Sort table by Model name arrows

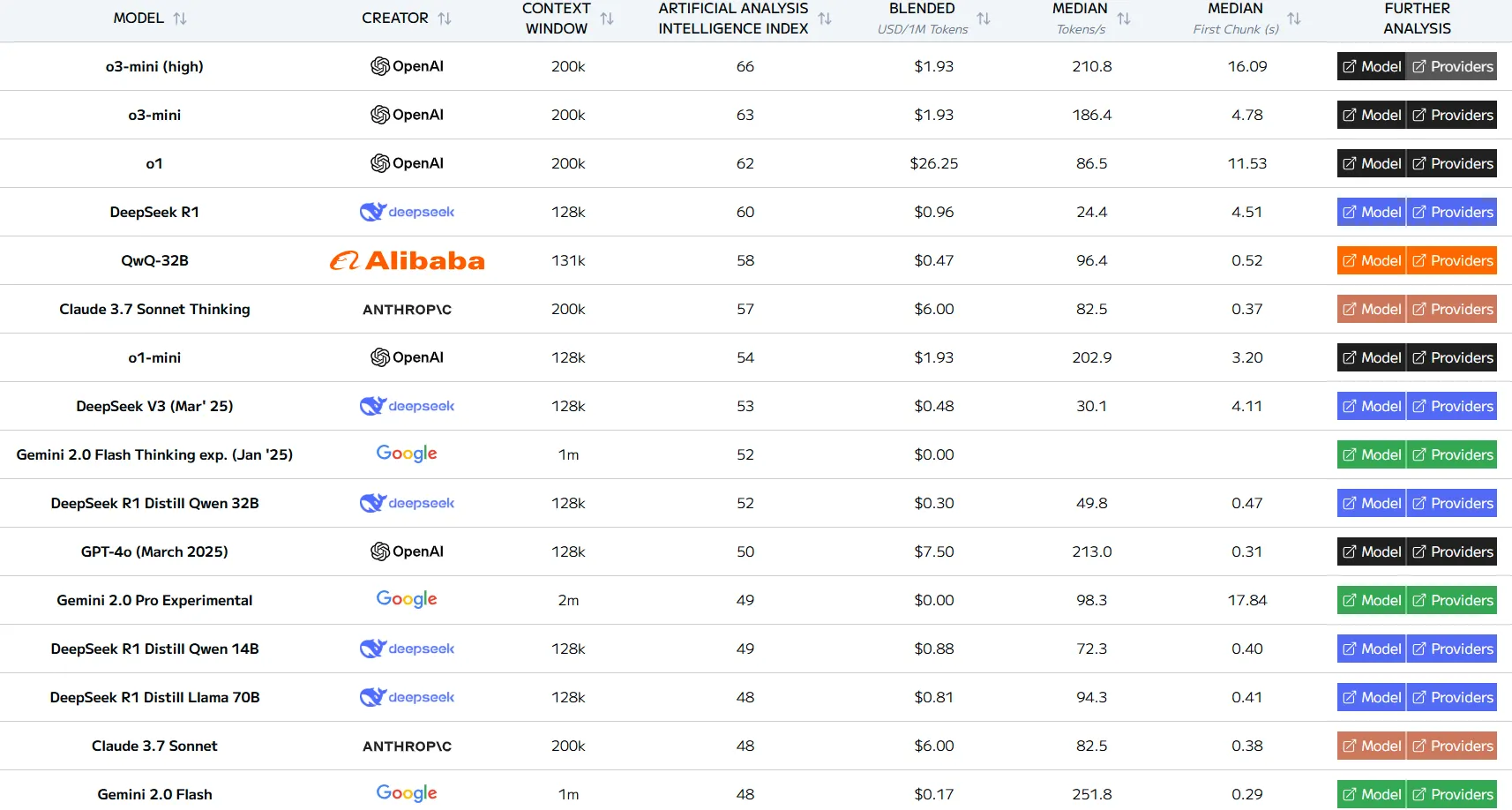click(180, 19)
